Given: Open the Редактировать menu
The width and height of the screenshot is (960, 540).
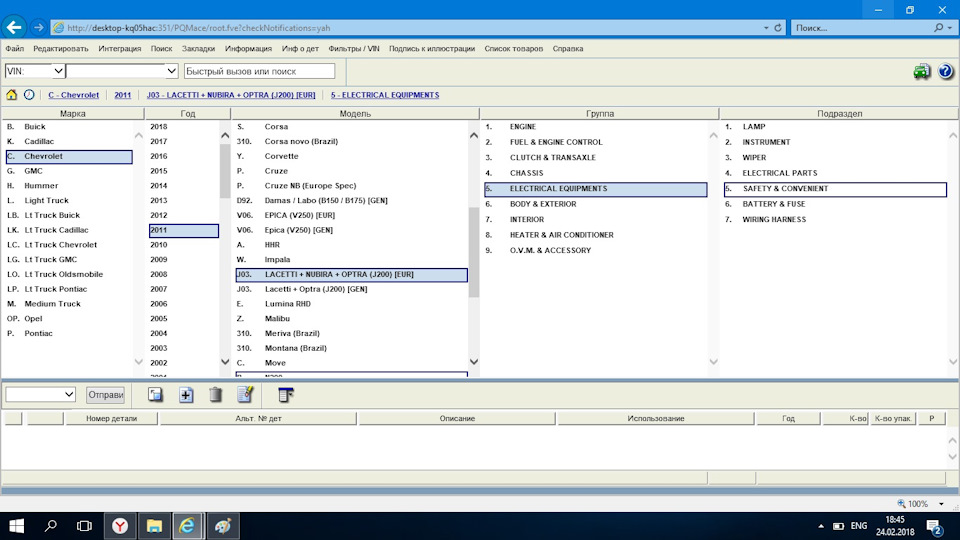Looking at the screenshot, I should pyautogui.click(x=61, y=48).
